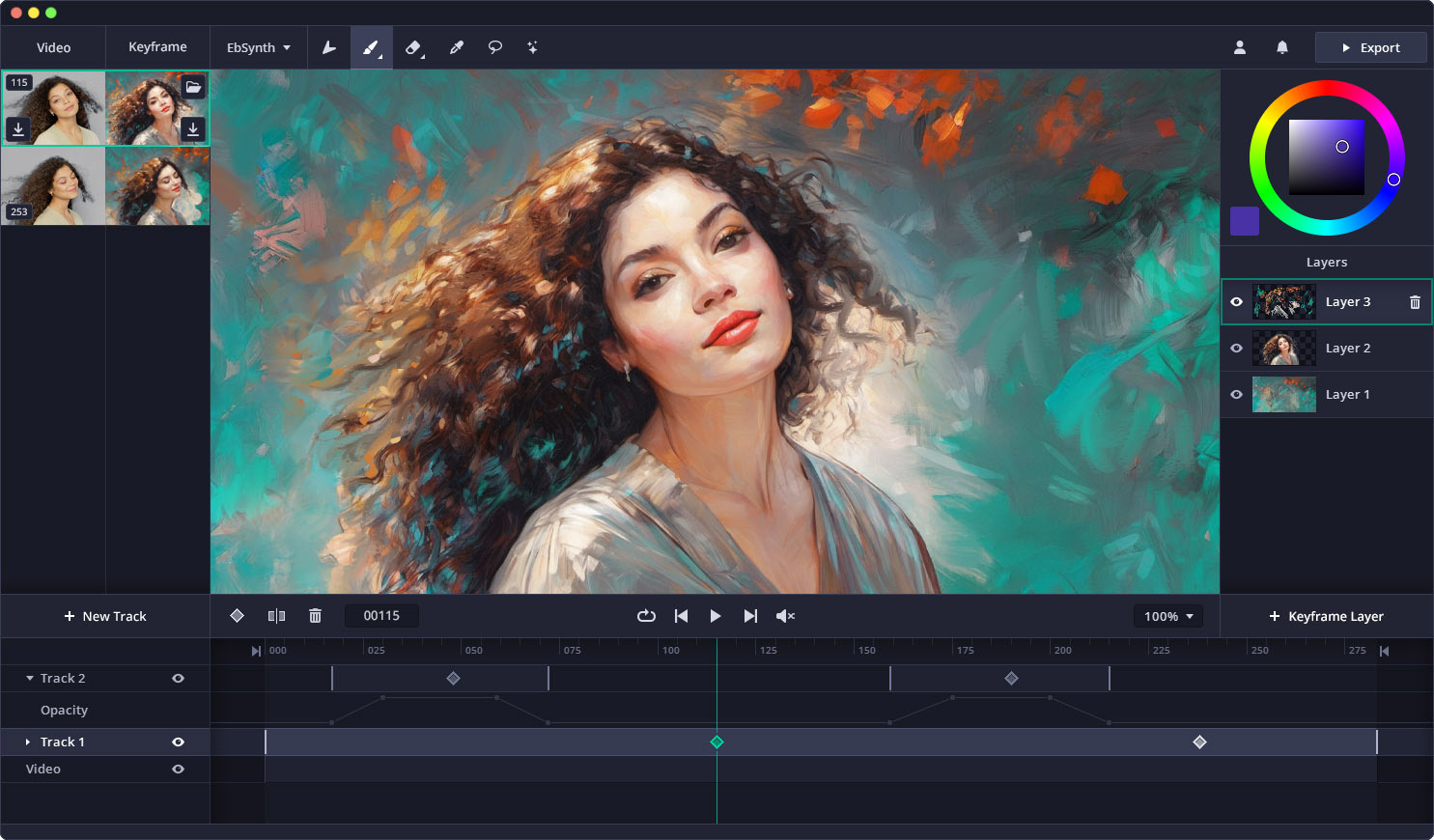Switch to the Keyframe tab

click(157, 47)
